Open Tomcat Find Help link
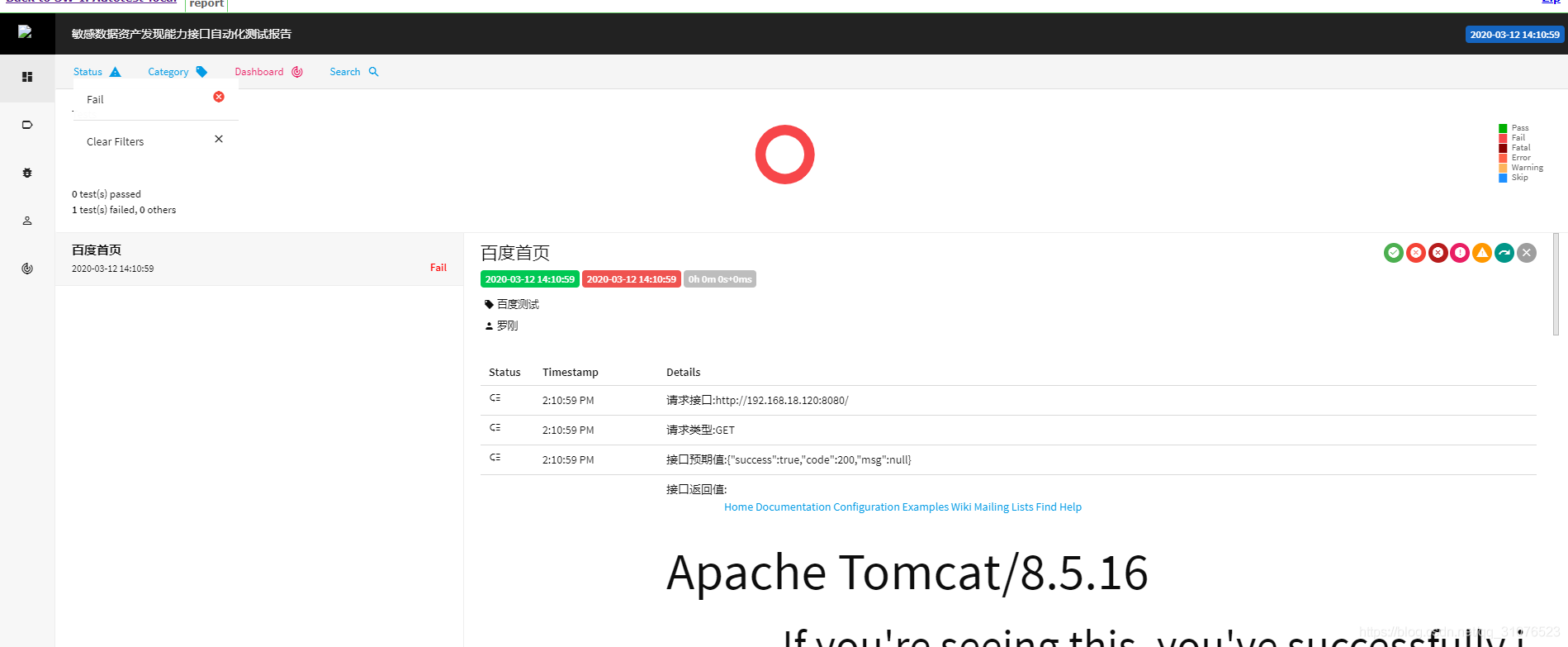The image size is (1568, 647). 1059,507
